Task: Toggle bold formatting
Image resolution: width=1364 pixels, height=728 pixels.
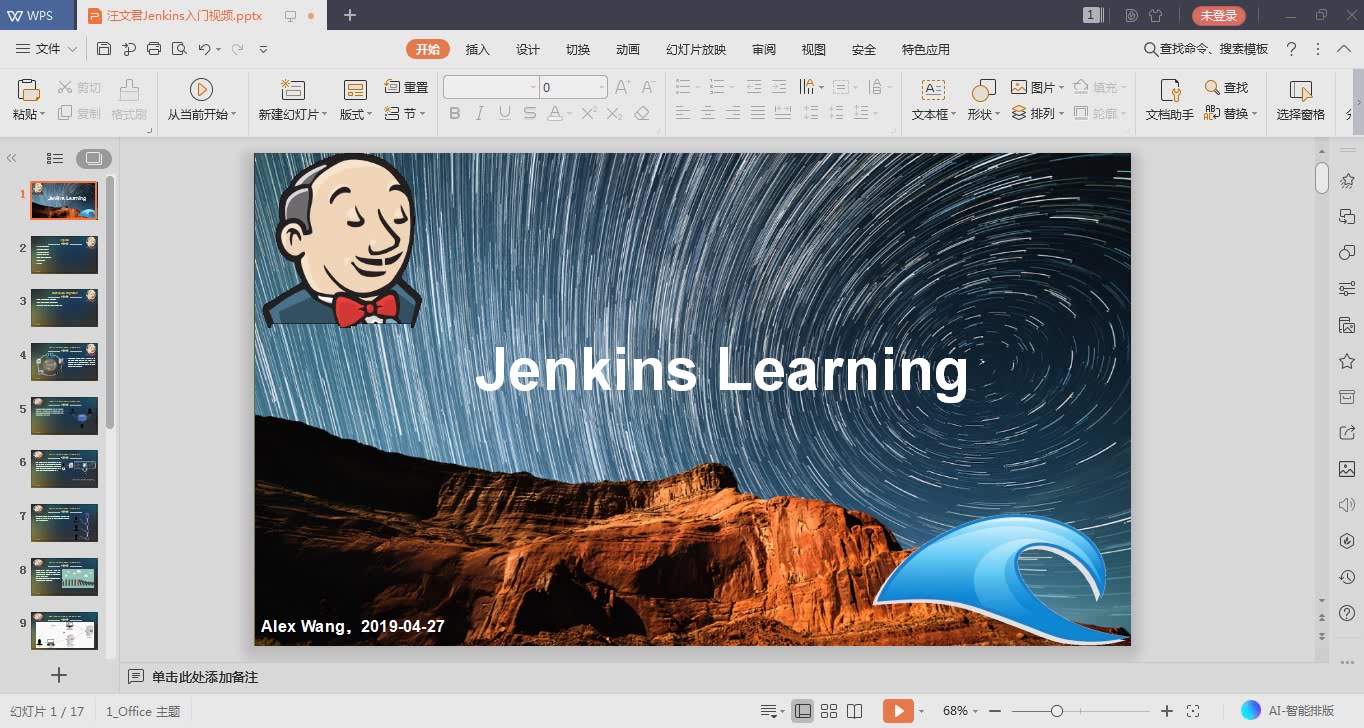Action: 454,113
